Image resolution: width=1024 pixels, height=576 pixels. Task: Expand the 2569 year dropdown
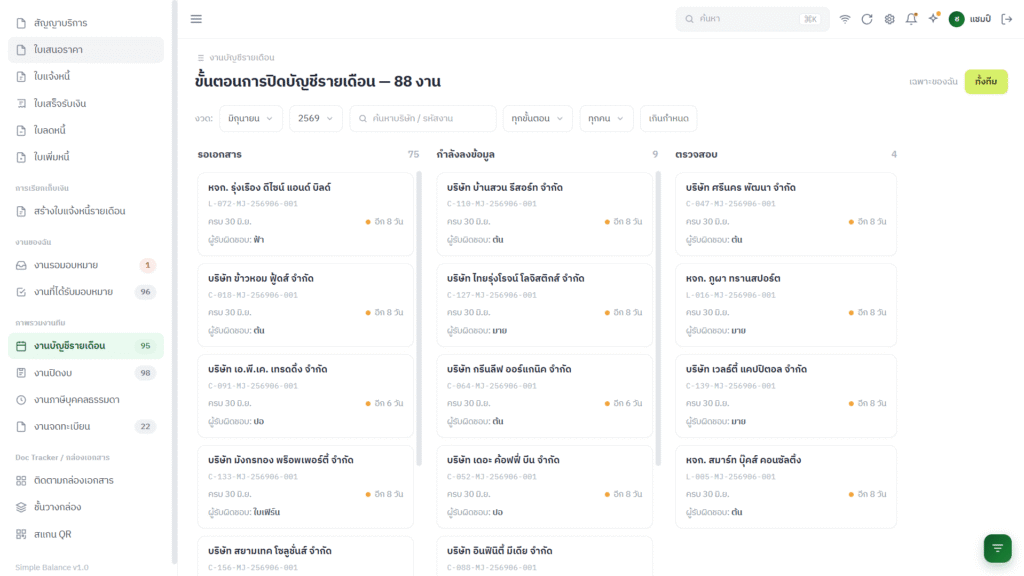[x=315, y=118]
